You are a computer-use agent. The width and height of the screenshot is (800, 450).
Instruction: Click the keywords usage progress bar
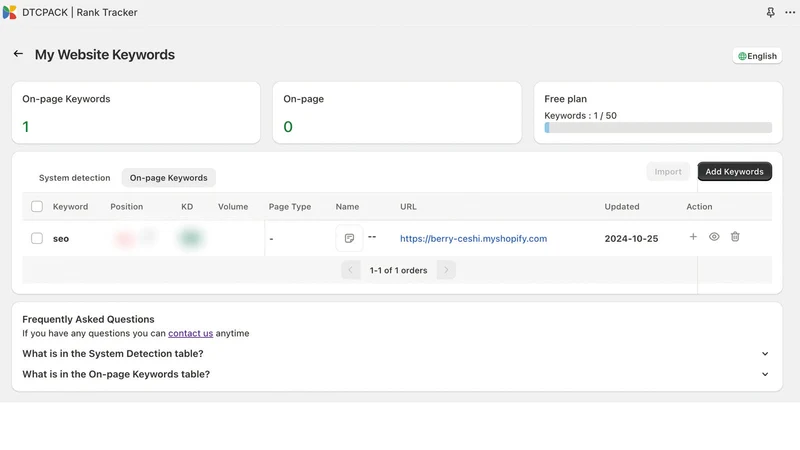658,128
